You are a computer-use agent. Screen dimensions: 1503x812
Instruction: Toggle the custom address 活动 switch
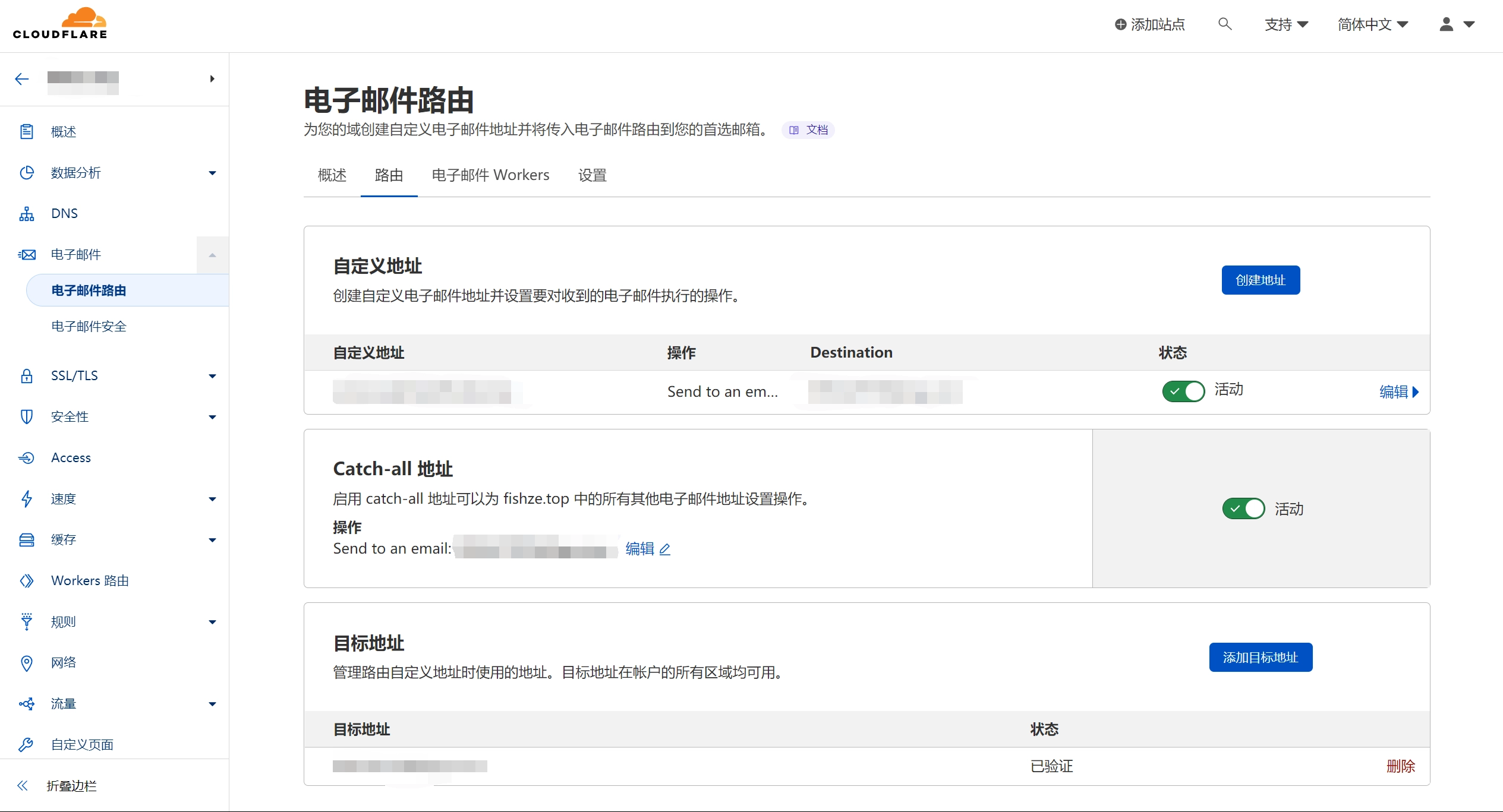coord(1183,391)
